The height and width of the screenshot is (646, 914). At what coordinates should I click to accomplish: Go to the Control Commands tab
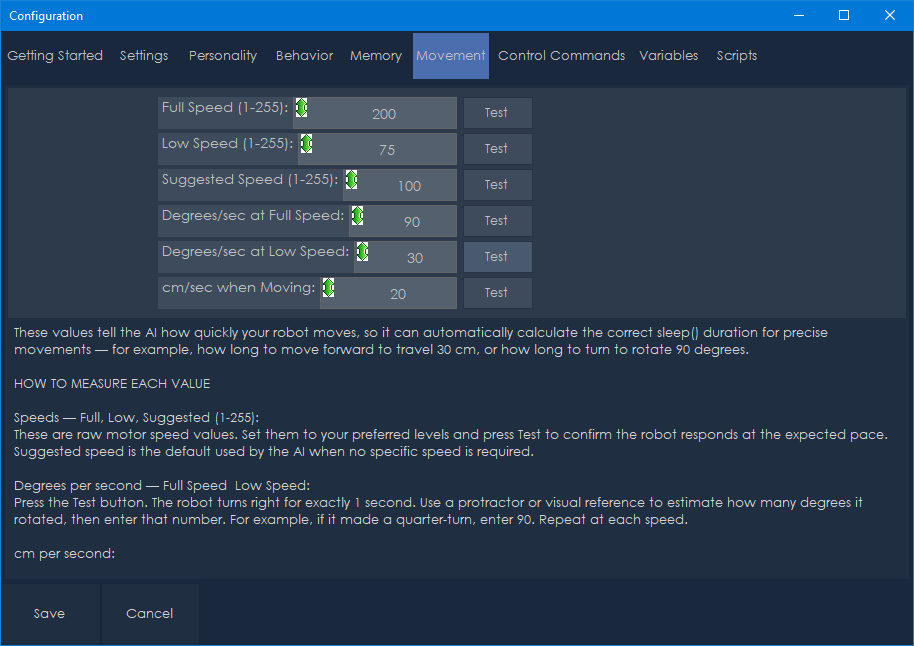pyautogui.click(x=561, y=56)
